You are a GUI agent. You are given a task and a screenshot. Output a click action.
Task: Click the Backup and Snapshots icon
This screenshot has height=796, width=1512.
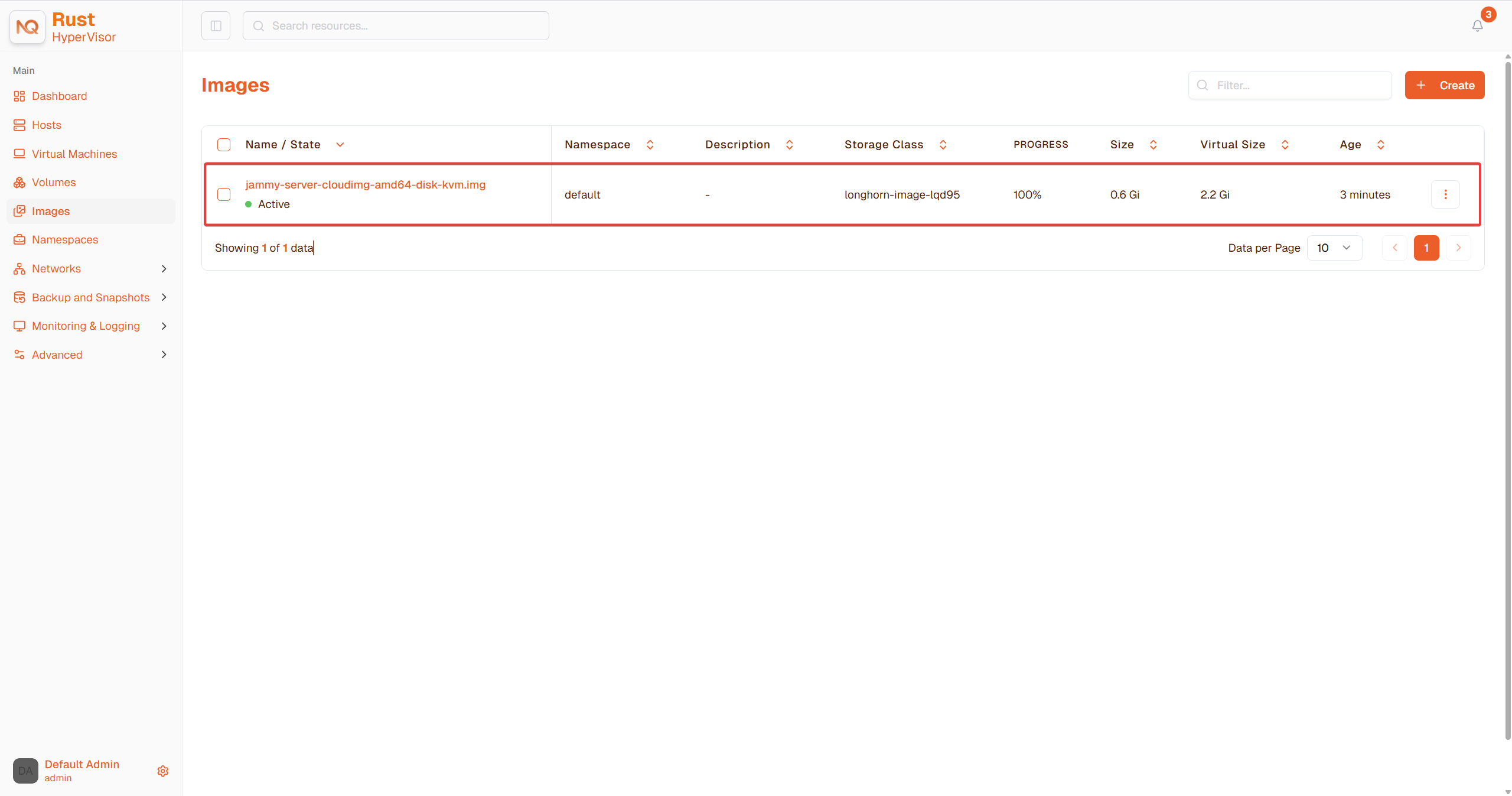[19, 297]
